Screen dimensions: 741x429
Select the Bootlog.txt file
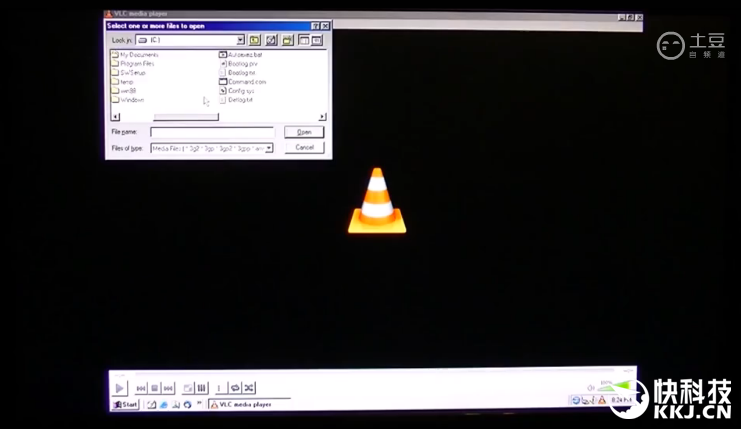coord(237,73)
